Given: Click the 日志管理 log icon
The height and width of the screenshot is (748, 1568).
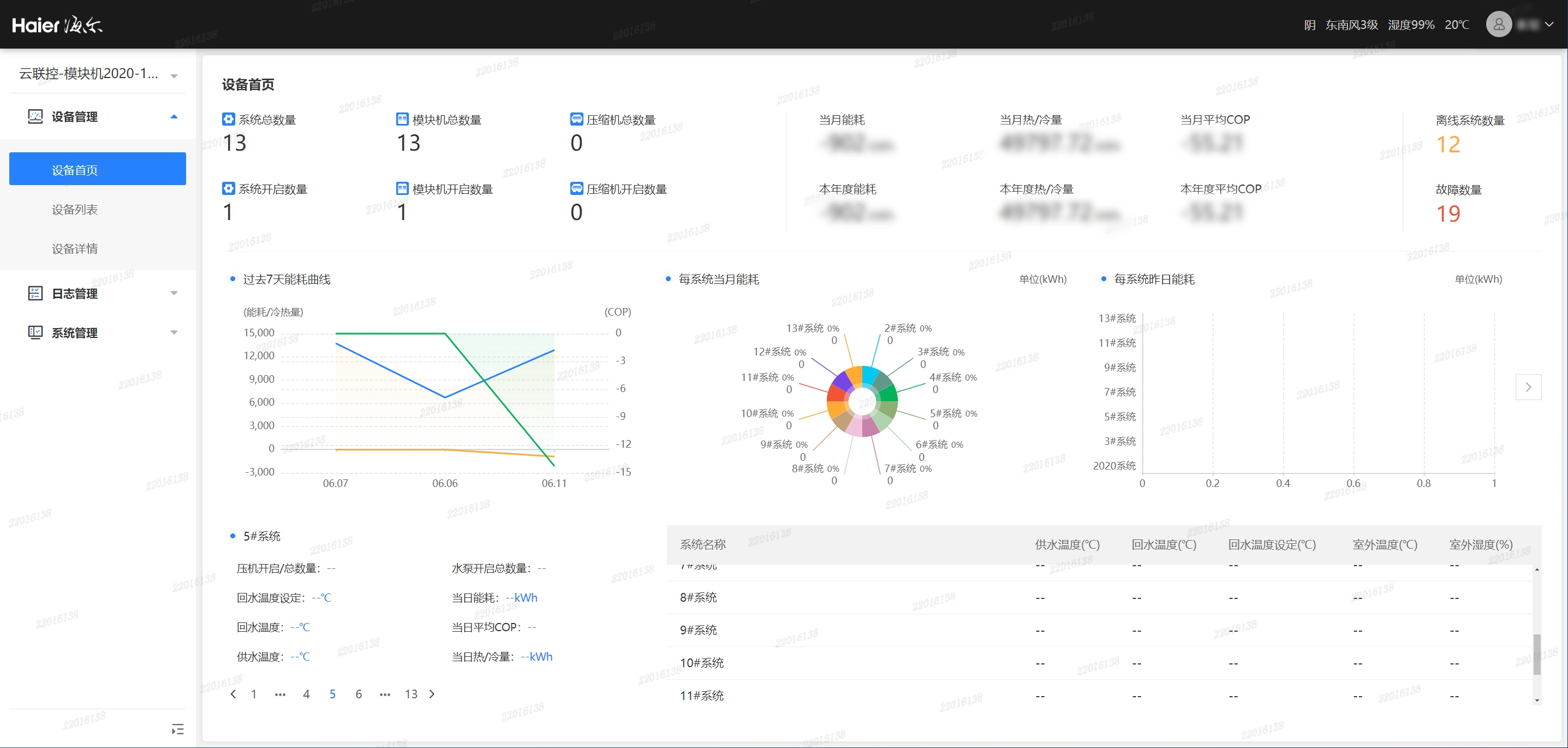Looking at the screenshot, I should (x=35, y=294).
